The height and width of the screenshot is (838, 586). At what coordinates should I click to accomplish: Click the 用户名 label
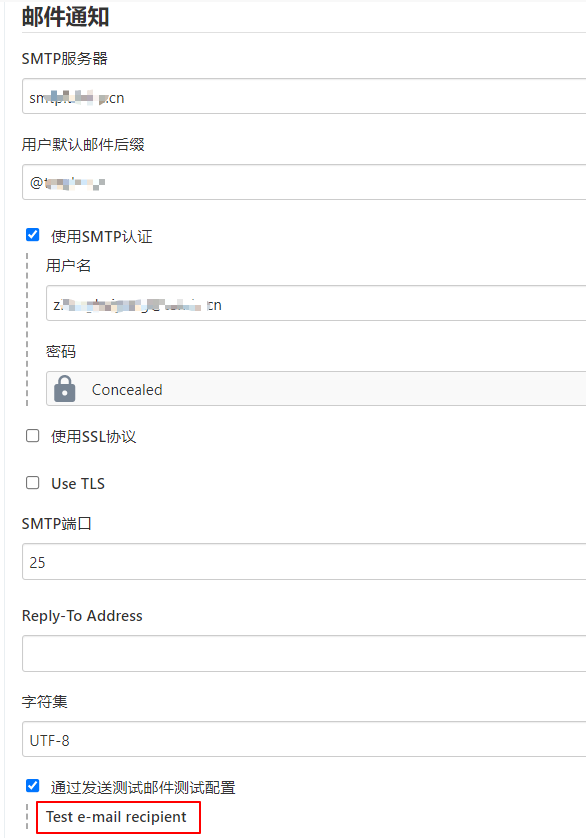(x=68, y=266)
